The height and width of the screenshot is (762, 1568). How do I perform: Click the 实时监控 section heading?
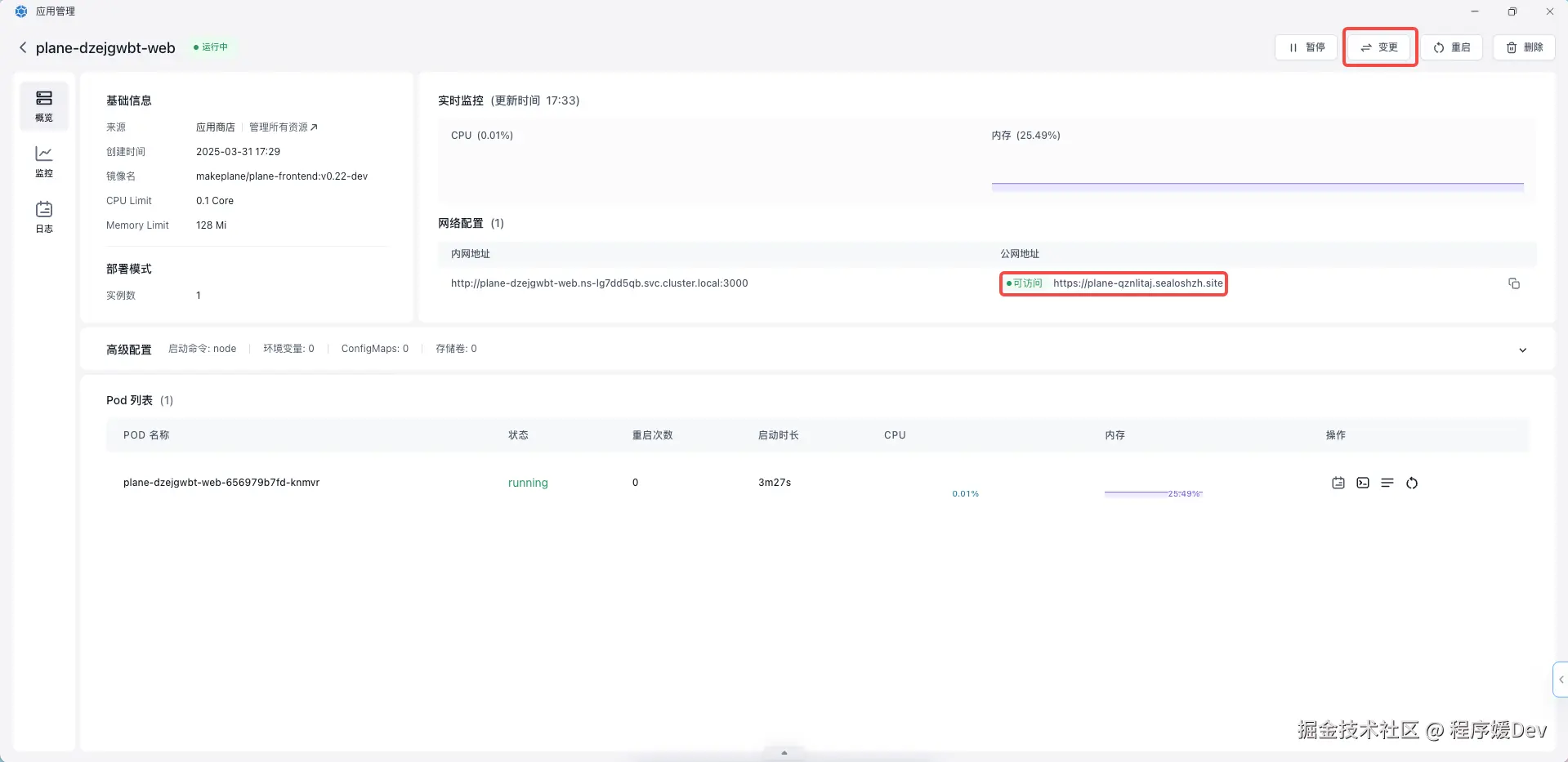(461, 100)
